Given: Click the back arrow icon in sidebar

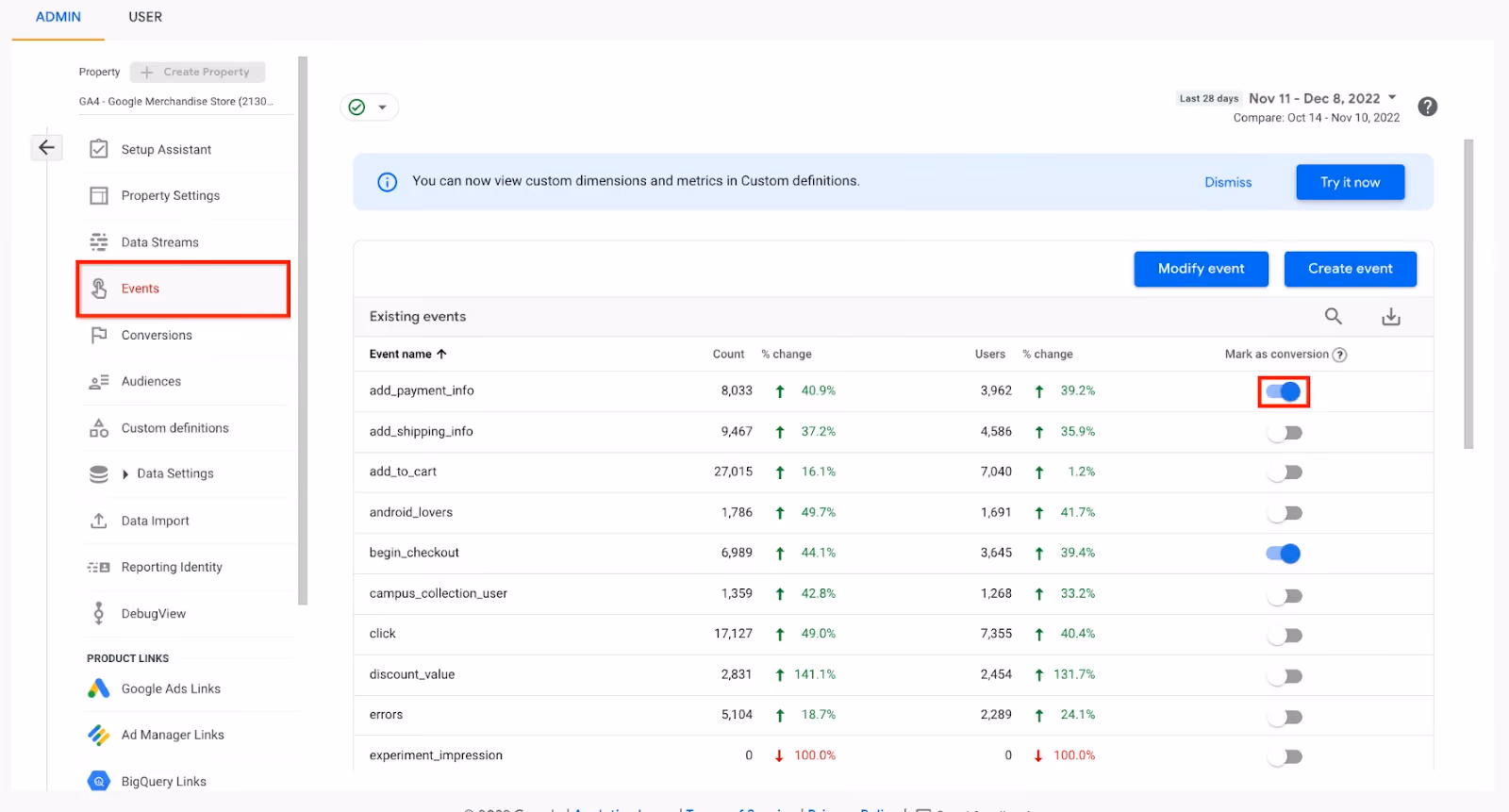Looking at the screenshot, I should pos(46,147).
